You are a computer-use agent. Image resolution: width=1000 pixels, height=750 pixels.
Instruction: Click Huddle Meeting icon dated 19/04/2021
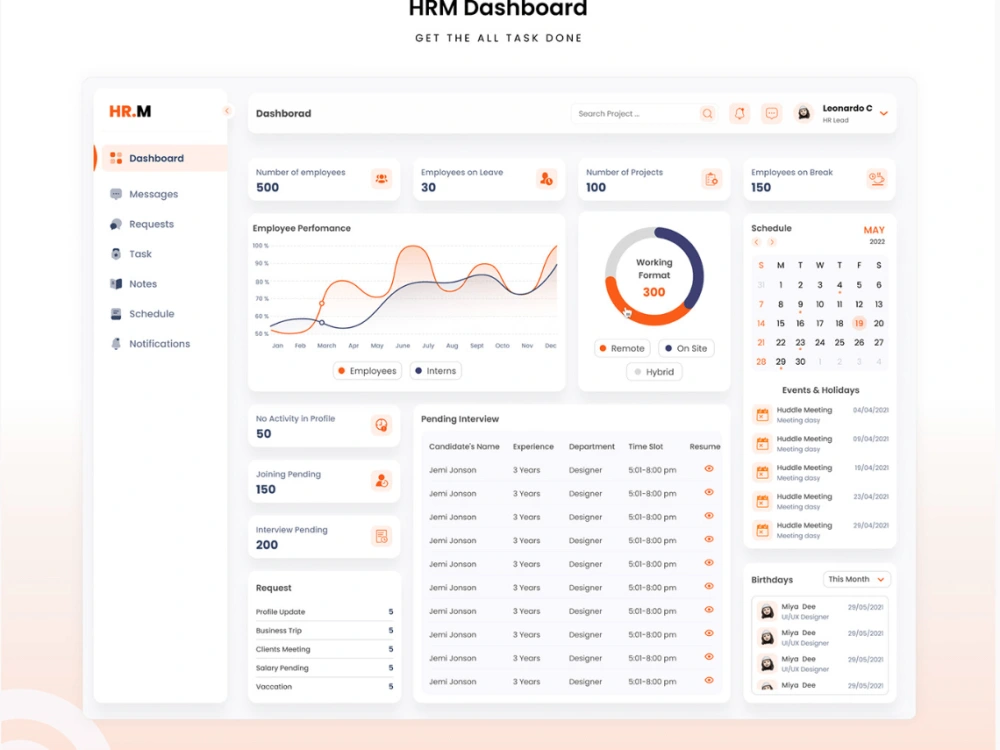coord(762,473)
